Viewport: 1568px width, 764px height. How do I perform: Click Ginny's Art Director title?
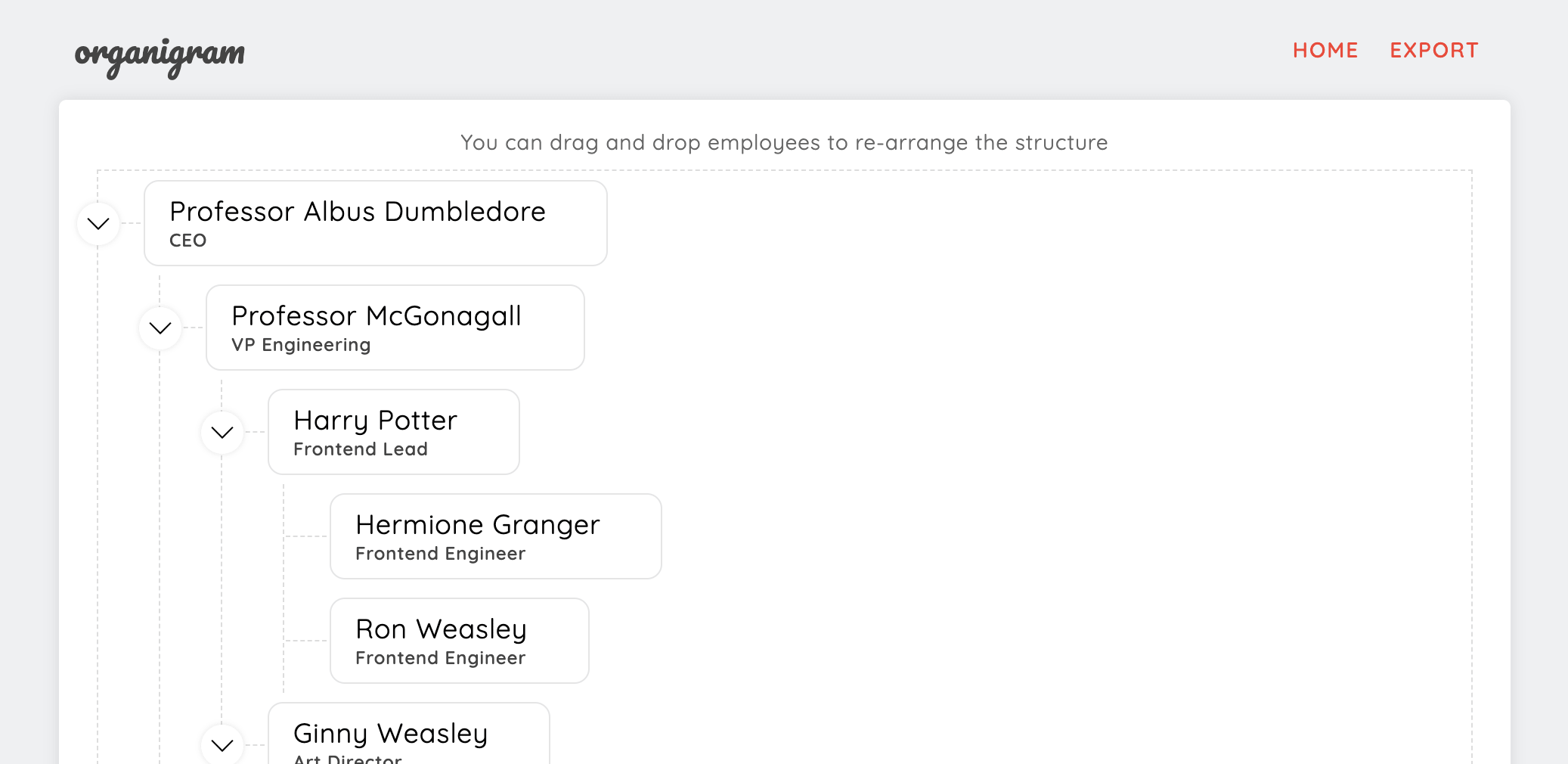coord(348,759)
